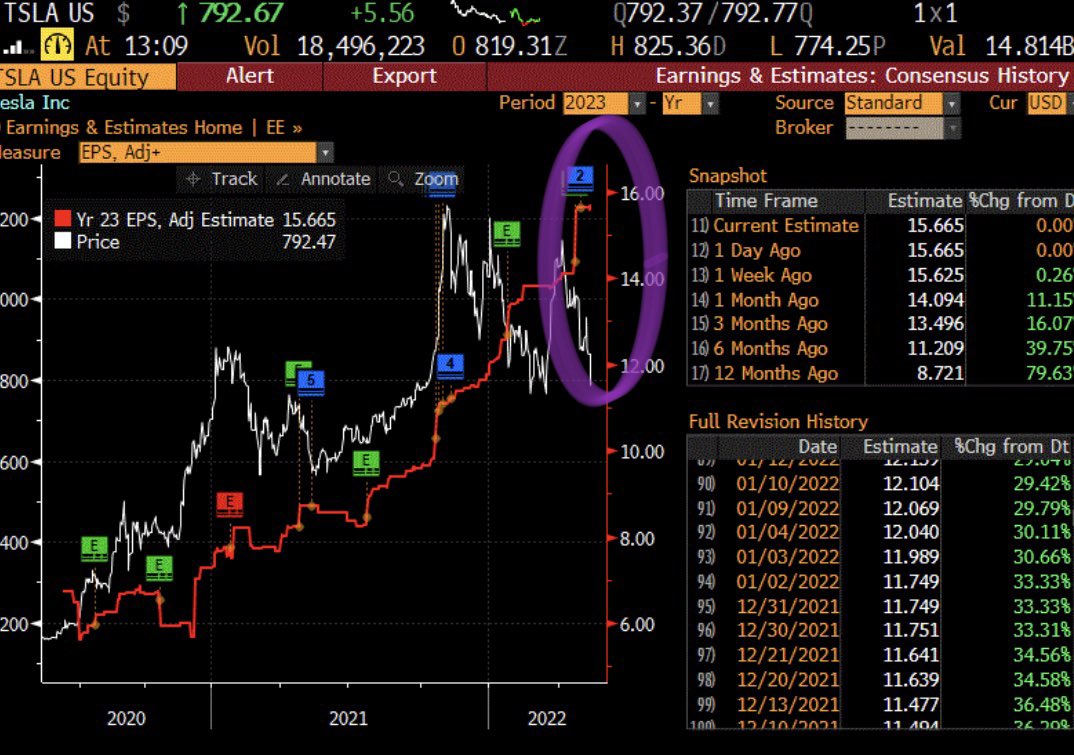Viewport: 1074px width, 755px height.
Task: Open the EE » link
Action: (284, 128)
